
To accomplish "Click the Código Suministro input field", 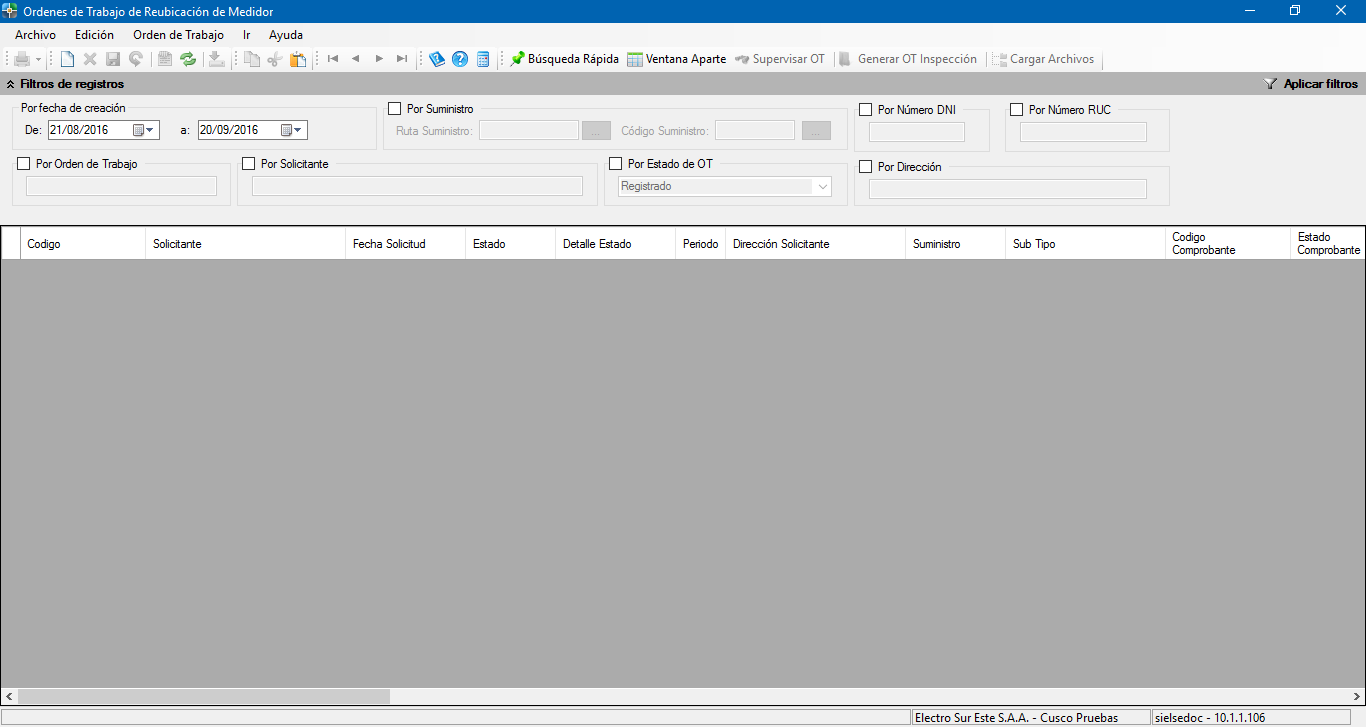I will click(x=755, y=131).
